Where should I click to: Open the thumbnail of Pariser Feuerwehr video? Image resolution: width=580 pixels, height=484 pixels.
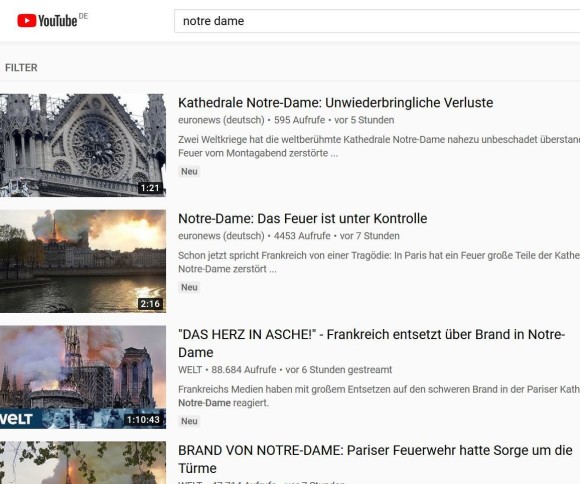(83, 463)
